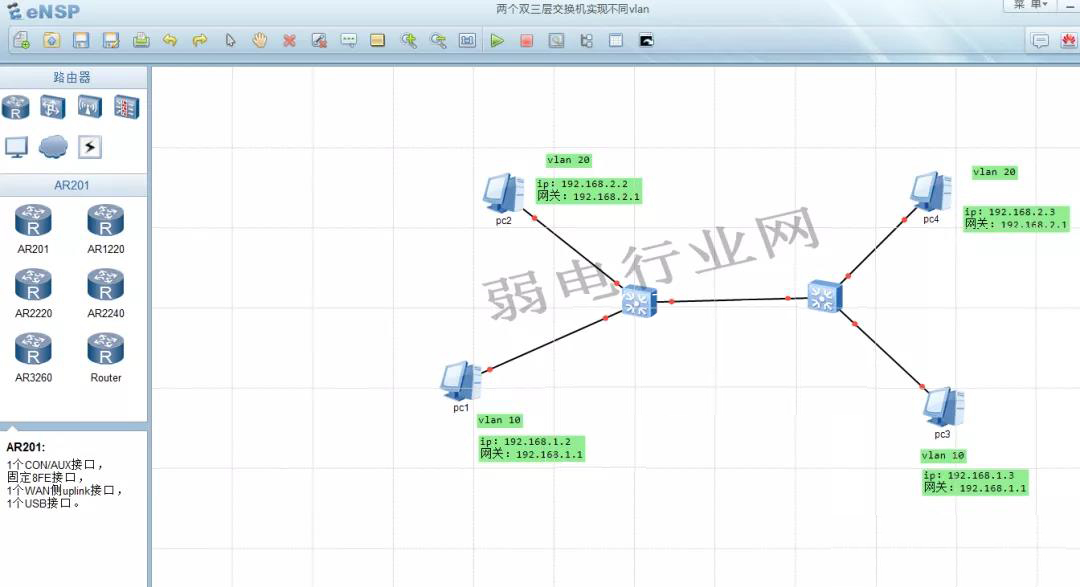1080x587 pixels.
Task: Open the Huawei logo icon
Action: (x=1067, y=41)
